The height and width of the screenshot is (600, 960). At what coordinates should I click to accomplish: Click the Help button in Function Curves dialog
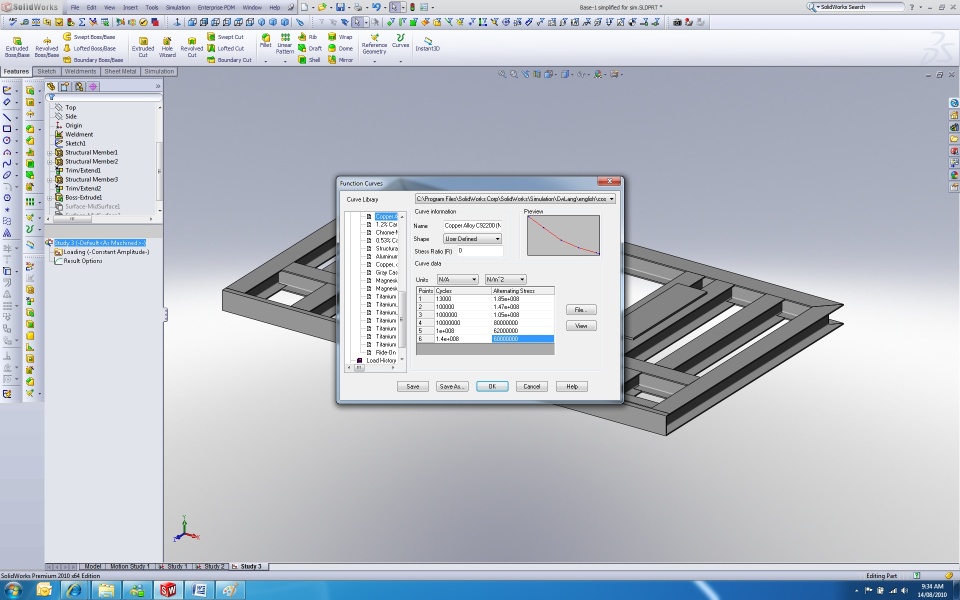pyautogui.click(x=572, y=386)
